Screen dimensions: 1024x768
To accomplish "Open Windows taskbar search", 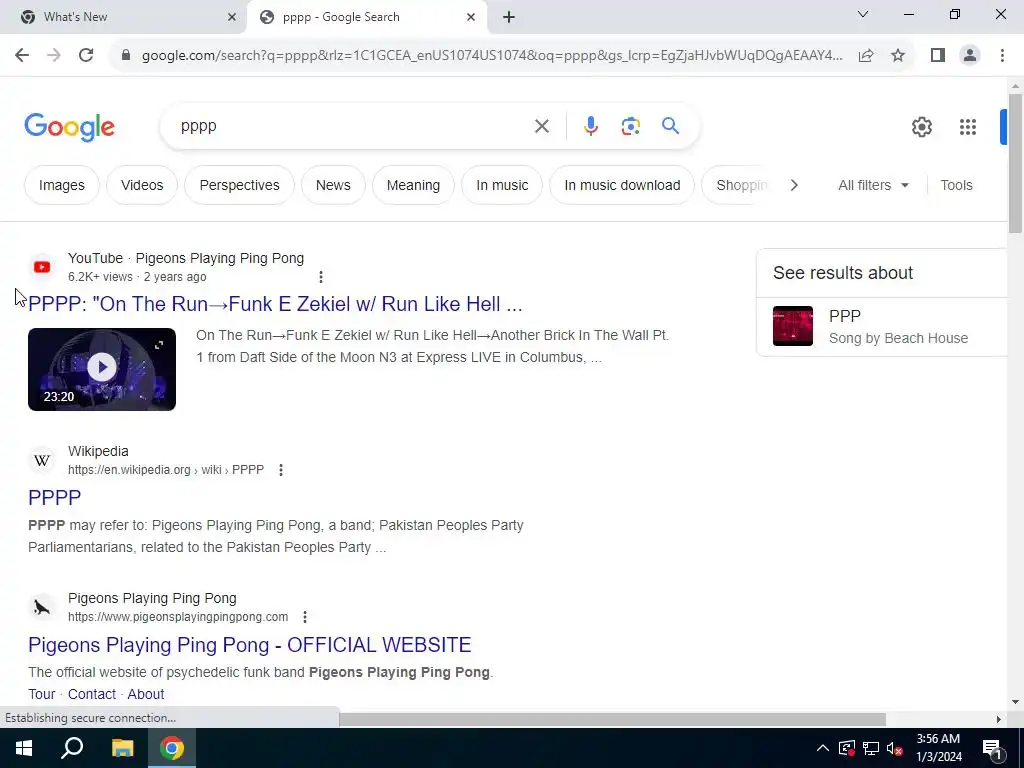I will pos(72,748).
